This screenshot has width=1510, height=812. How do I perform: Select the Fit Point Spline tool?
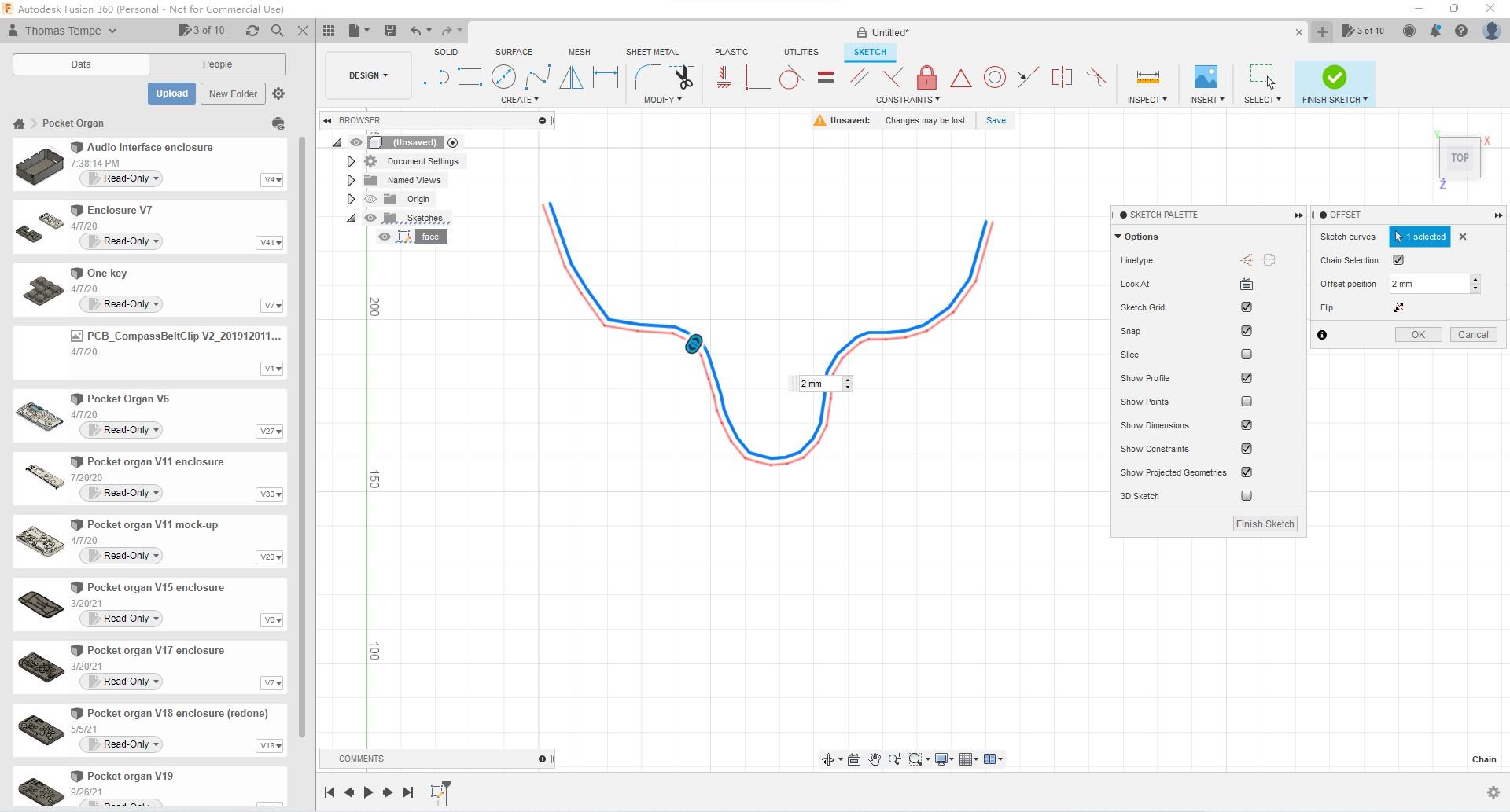[538, 77]
